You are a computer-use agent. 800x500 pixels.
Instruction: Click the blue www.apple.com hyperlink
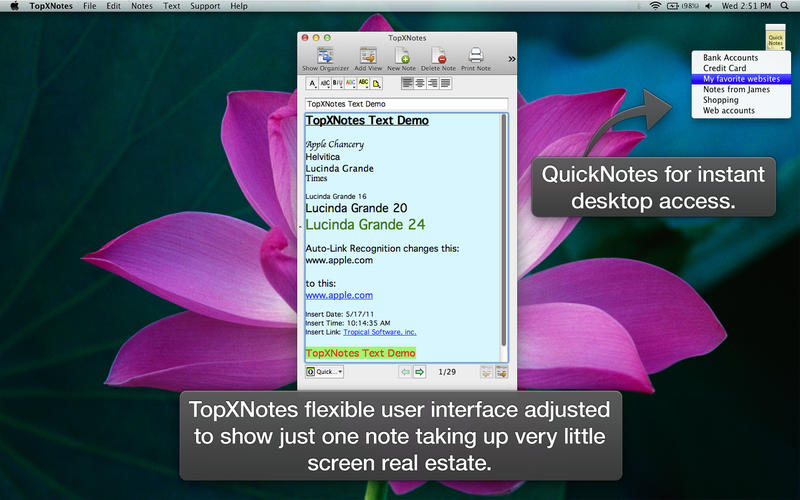tap(339, 295)
